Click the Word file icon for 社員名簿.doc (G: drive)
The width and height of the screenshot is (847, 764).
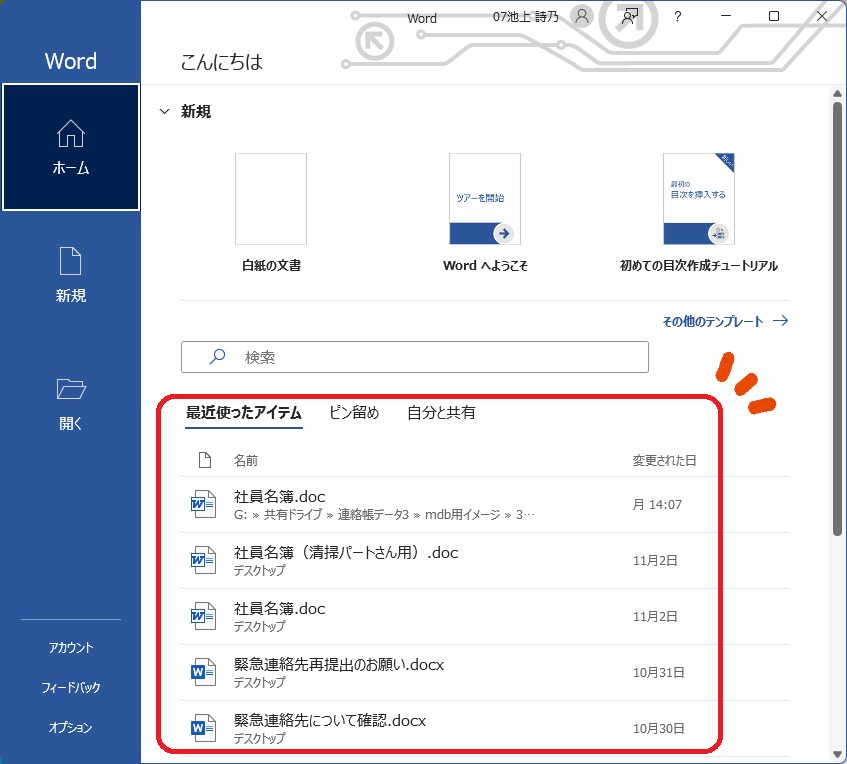point(204,504)
